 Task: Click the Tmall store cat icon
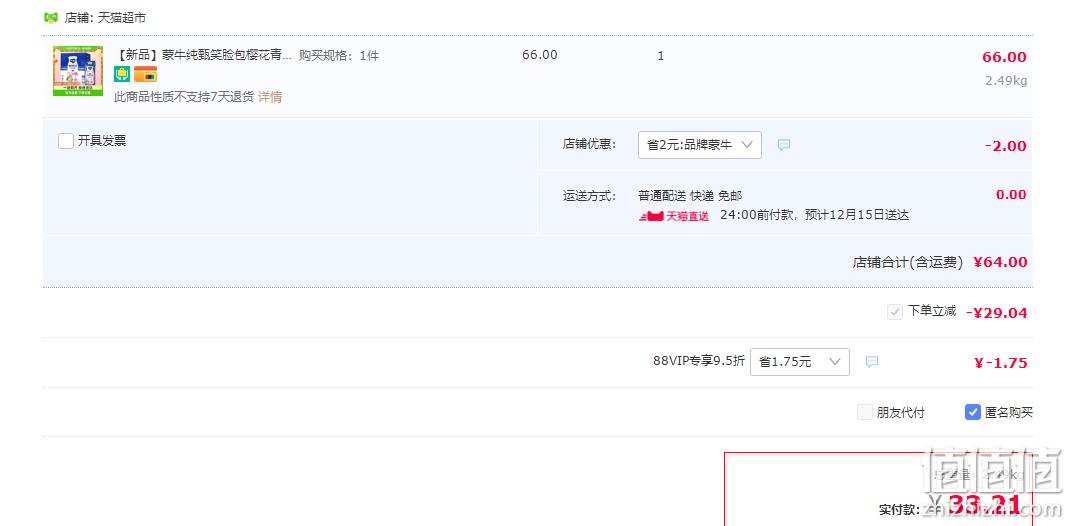pos(51,18)
